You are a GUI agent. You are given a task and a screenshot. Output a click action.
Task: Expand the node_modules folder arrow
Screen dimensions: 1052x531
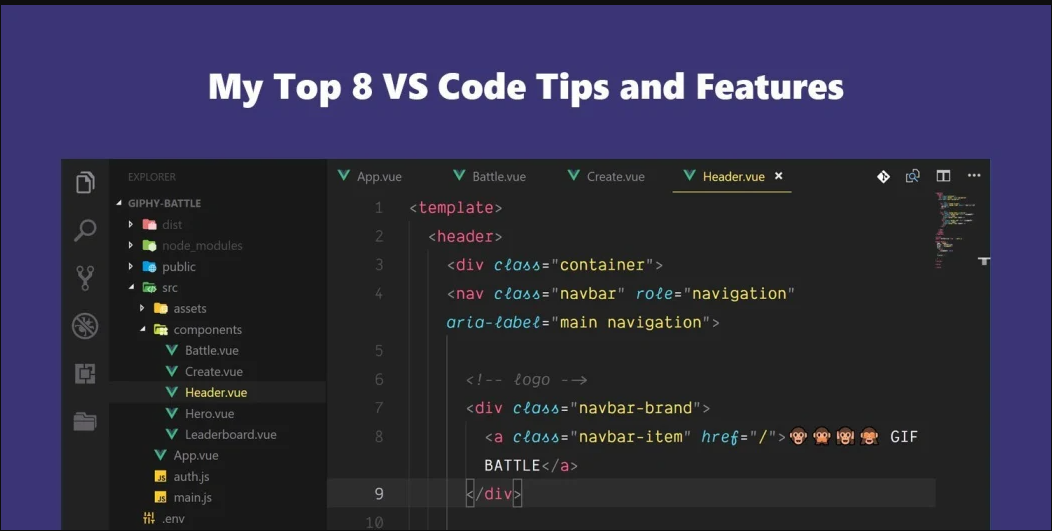(x=131, y=245)
